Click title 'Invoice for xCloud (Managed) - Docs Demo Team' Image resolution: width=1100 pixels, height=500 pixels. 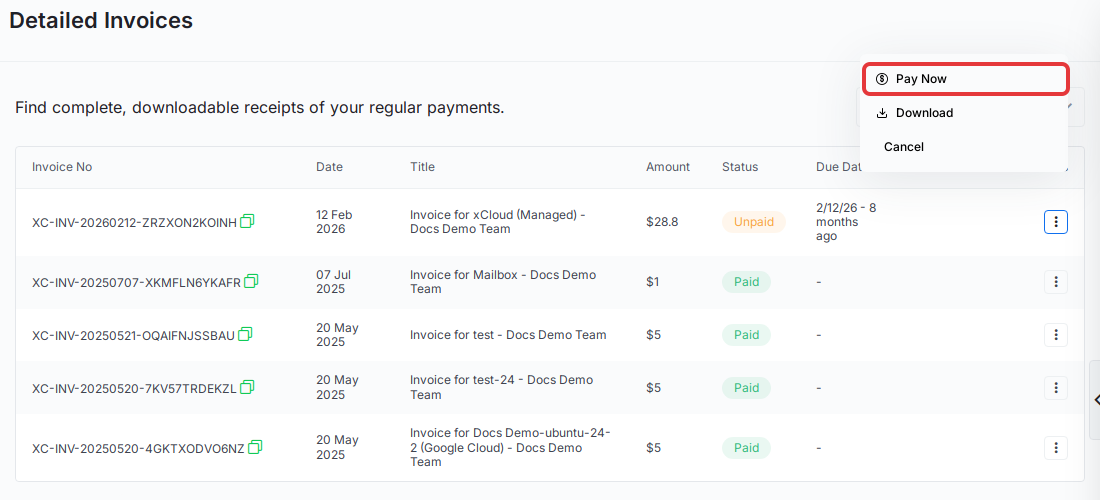pos(497,222)
